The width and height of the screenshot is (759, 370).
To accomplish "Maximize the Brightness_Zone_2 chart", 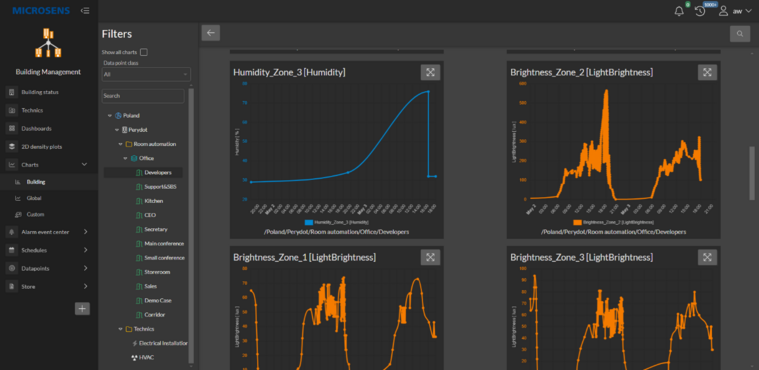I will click(x=707, y=72).
